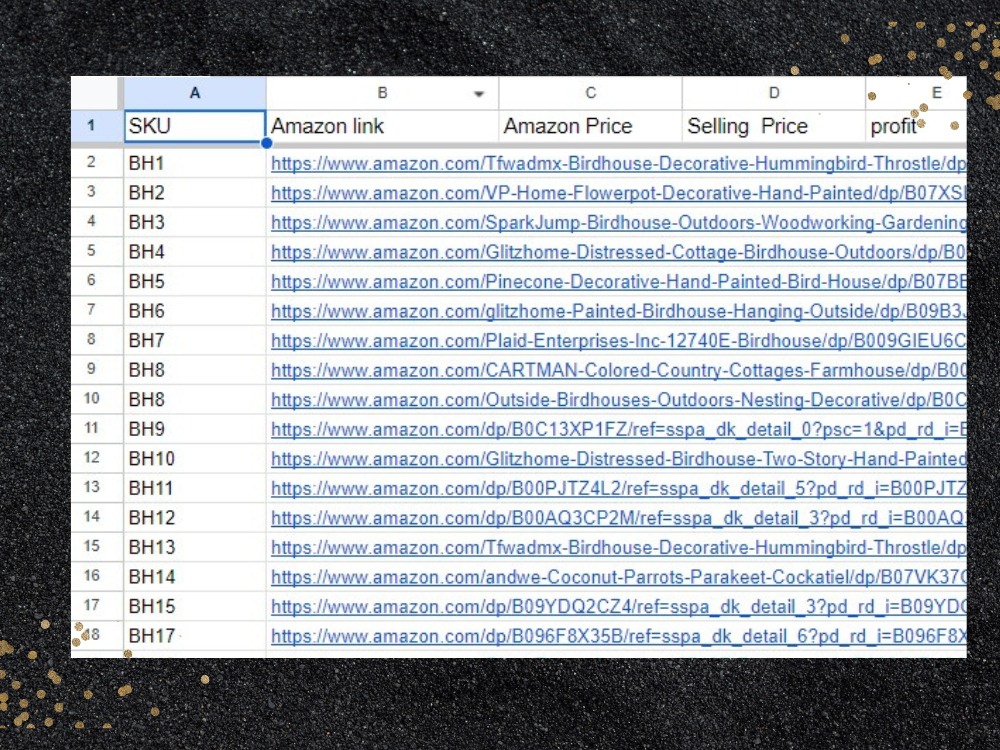Open the VP-Home Flowerpot Amazon link
Screen dimensions: 1000x750
(618, 193)
